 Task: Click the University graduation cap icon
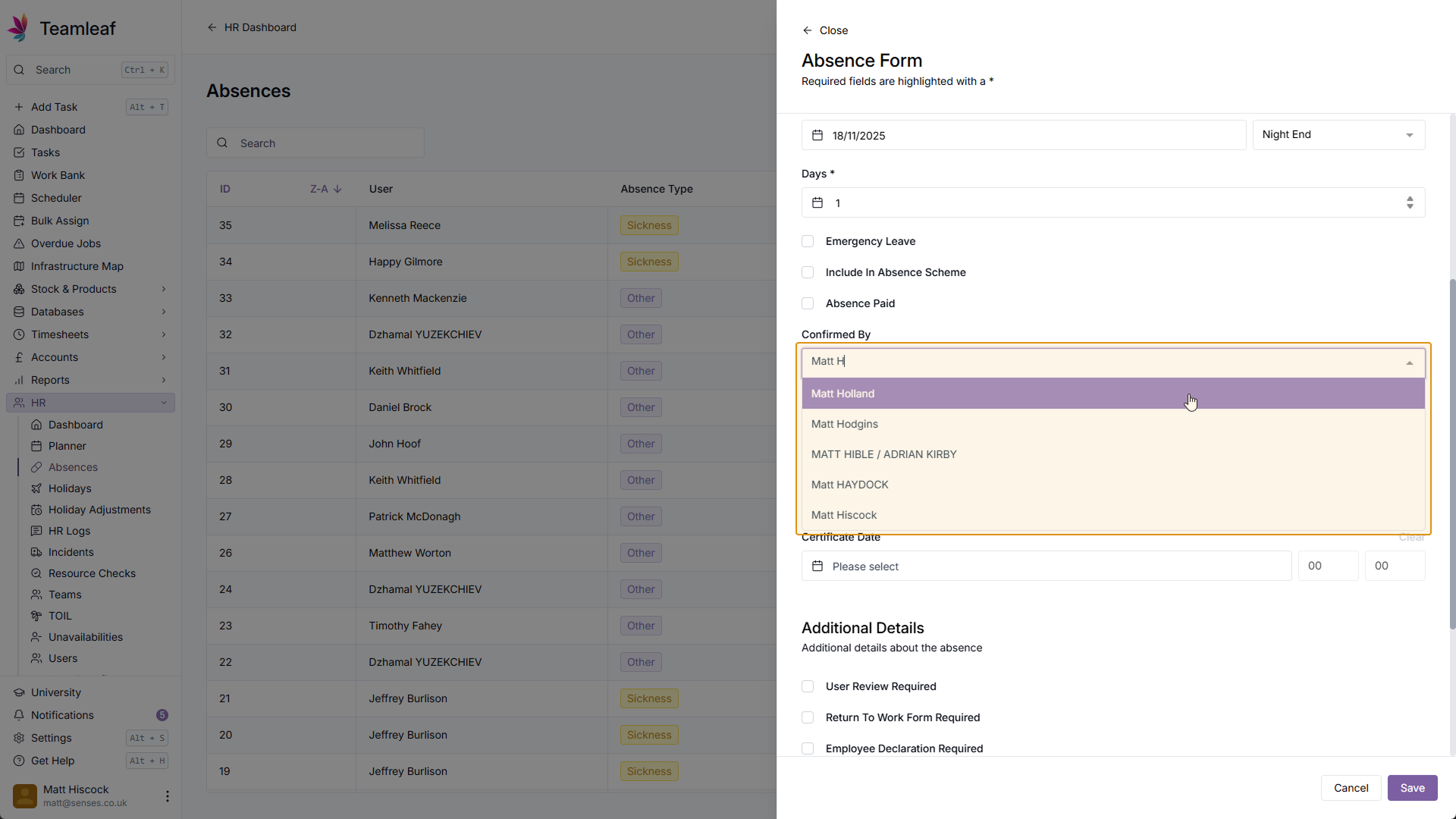[x=19, y=692]
